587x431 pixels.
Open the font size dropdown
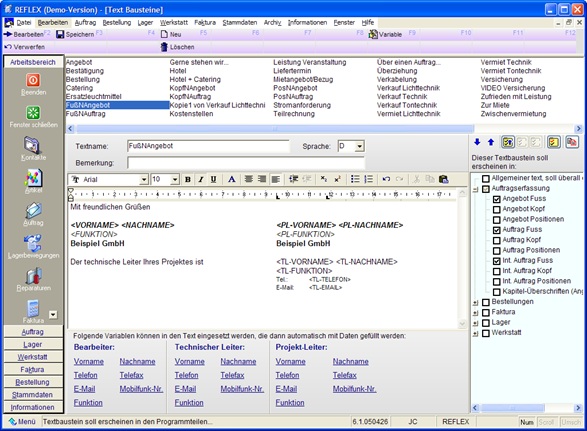click(175, 179)
